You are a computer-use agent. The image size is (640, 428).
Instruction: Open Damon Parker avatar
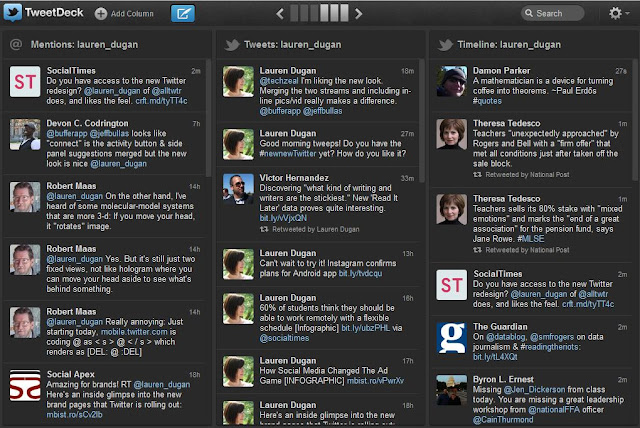tap(451, 82)
